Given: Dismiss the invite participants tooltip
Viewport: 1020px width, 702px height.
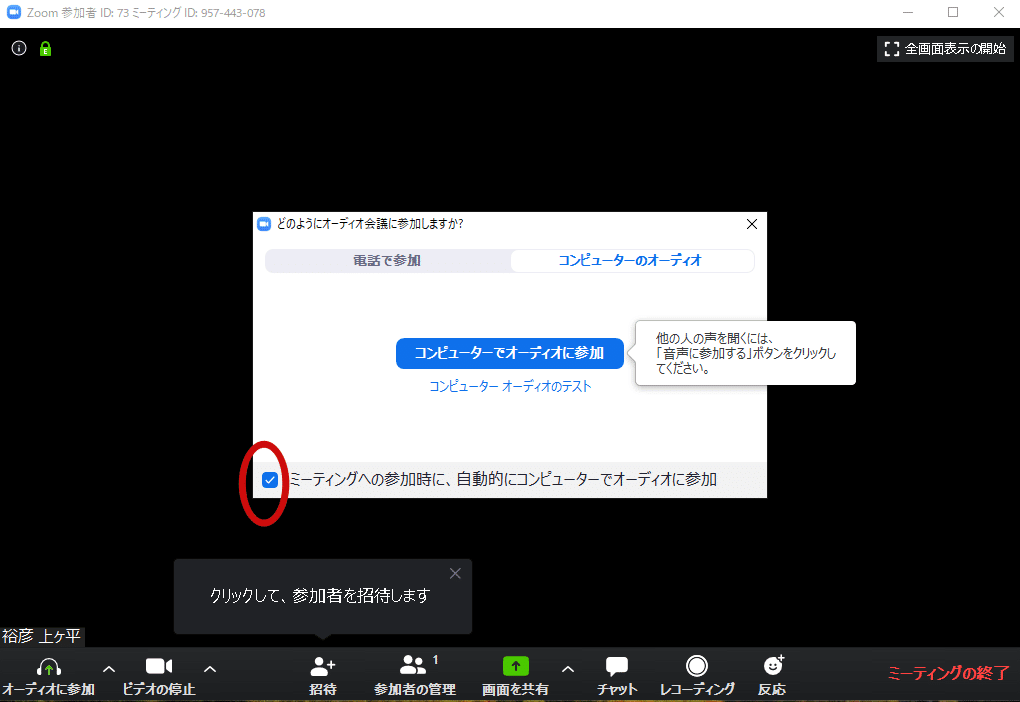Looking at the screenshot, I should [x=455, y=573].
